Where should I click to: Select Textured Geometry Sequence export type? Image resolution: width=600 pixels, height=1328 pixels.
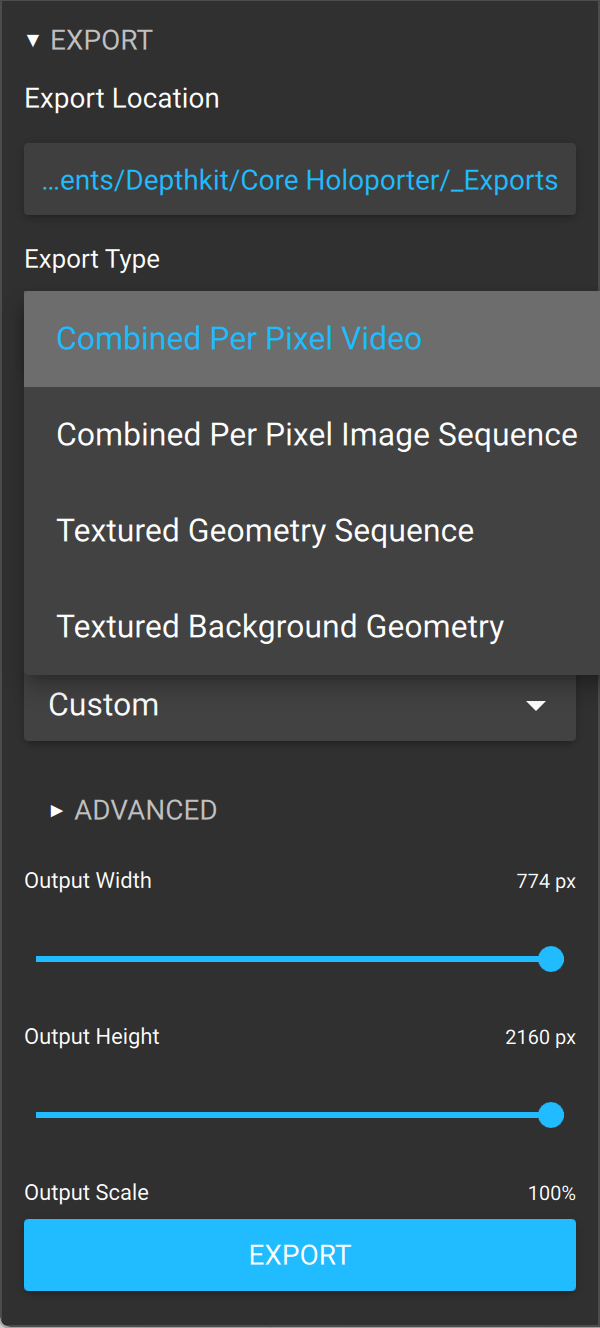(x=265, y=531)
